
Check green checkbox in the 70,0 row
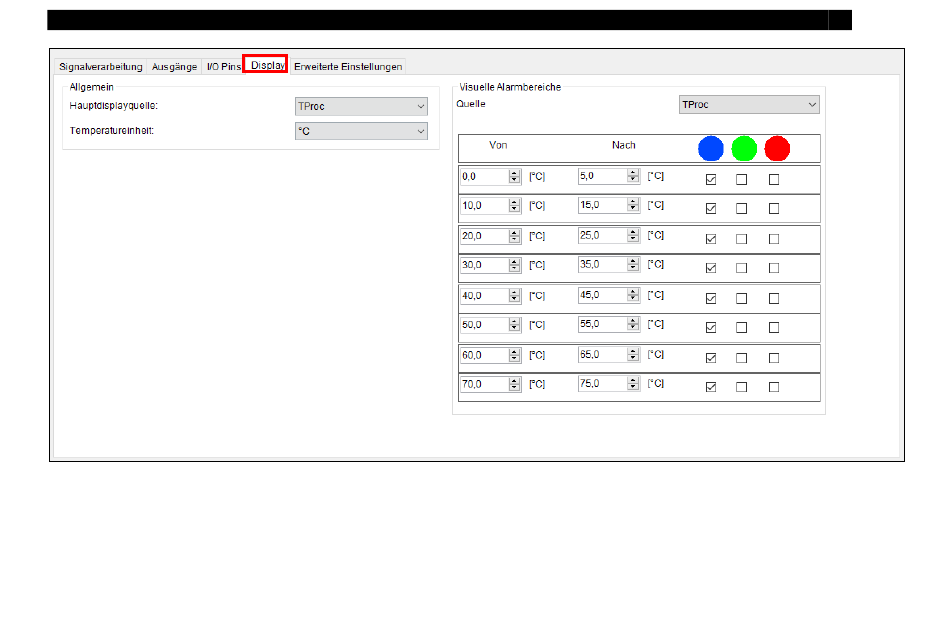click(x=742, y=387)
